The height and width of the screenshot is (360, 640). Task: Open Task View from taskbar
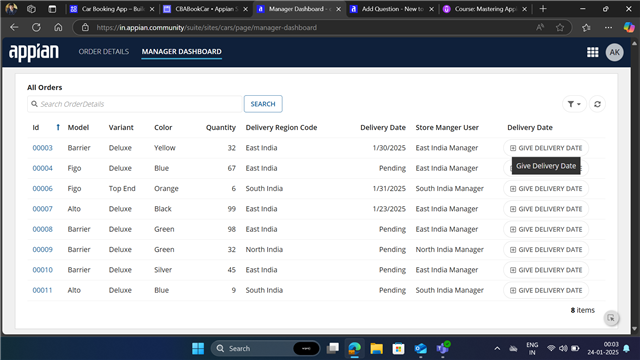(x=333, y=349)
